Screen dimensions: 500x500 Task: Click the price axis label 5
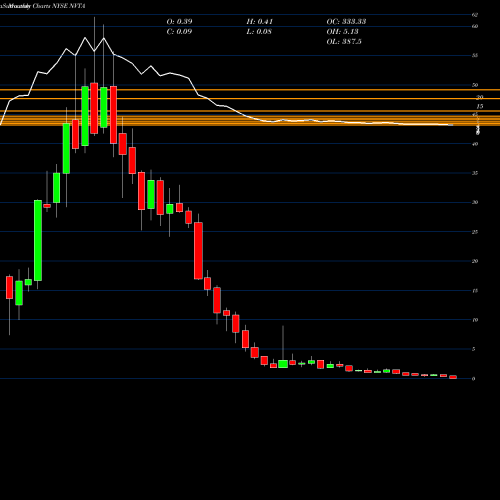point(474,349)
